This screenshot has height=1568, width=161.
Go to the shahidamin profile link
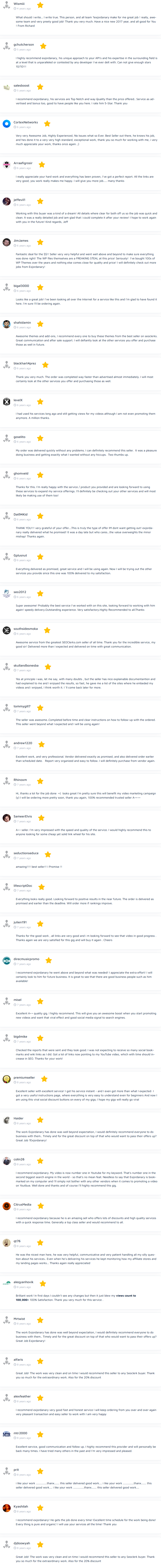click(x=22, y=323)
